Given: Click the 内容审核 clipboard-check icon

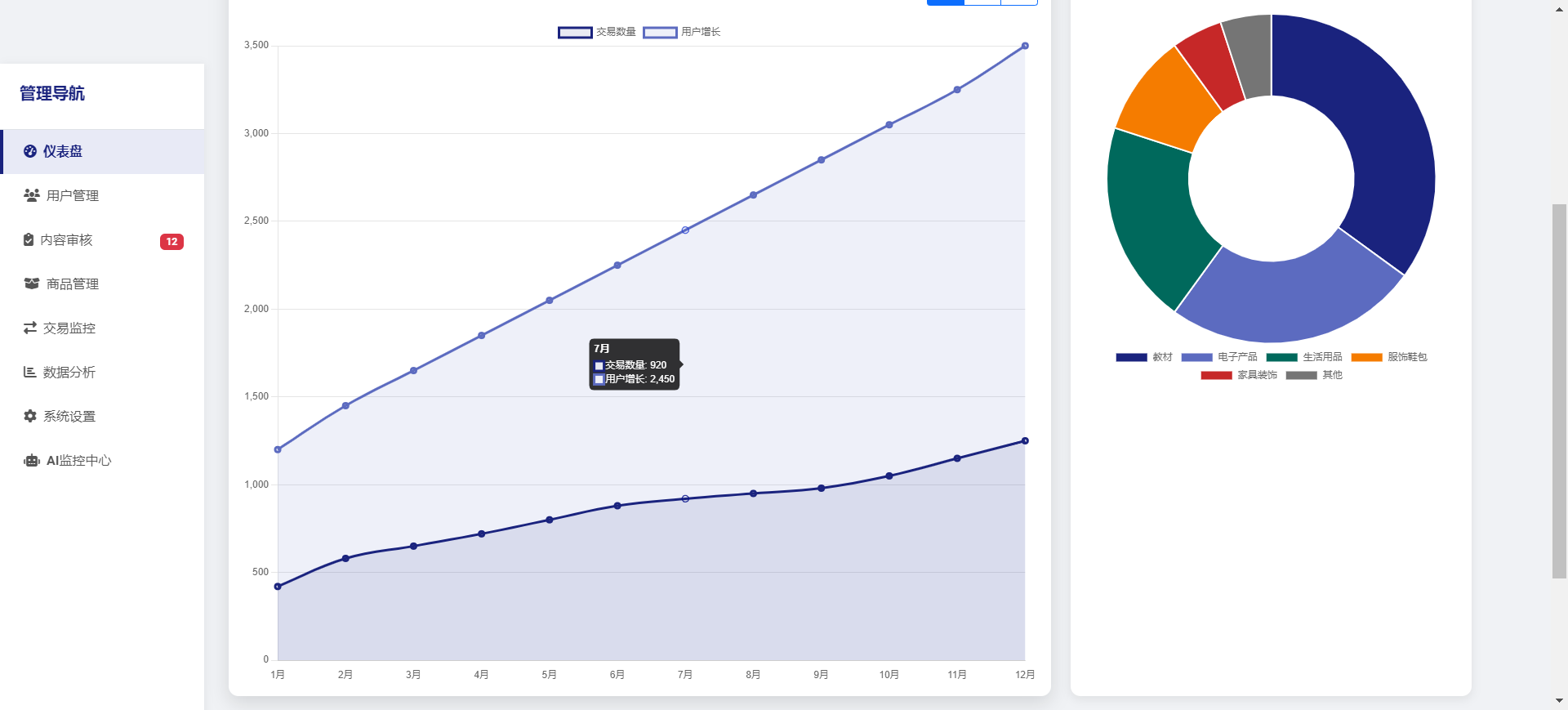Looking at the screenshot, I should tap(29, 239).
